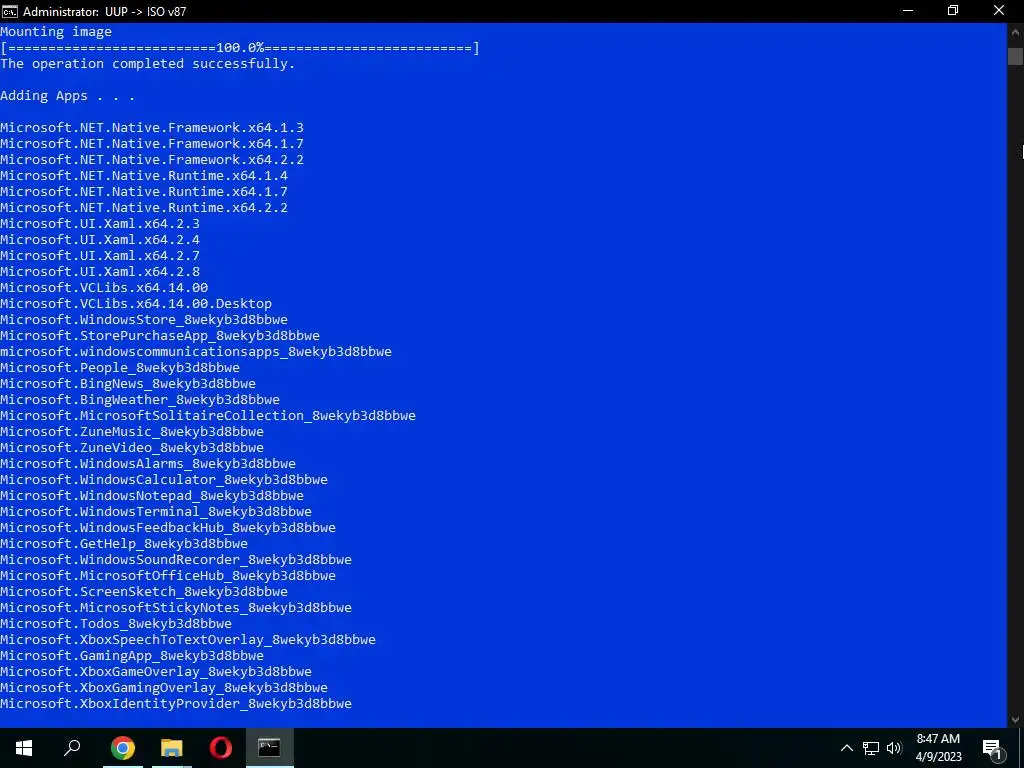This screenshot has width=1024, height=768.
Task: Click the Microsoft.XboxIdentityProvider line
Action: coord(176,704)
